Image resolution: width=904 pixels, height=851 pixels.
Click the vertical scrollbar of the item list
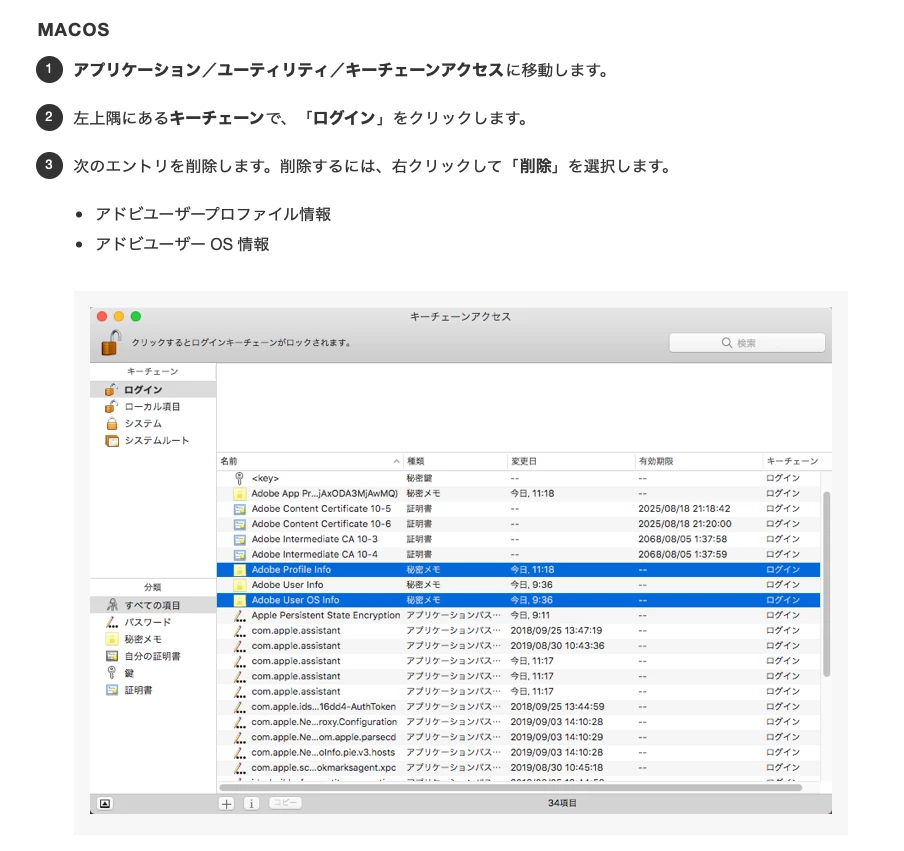click(826, 583)
